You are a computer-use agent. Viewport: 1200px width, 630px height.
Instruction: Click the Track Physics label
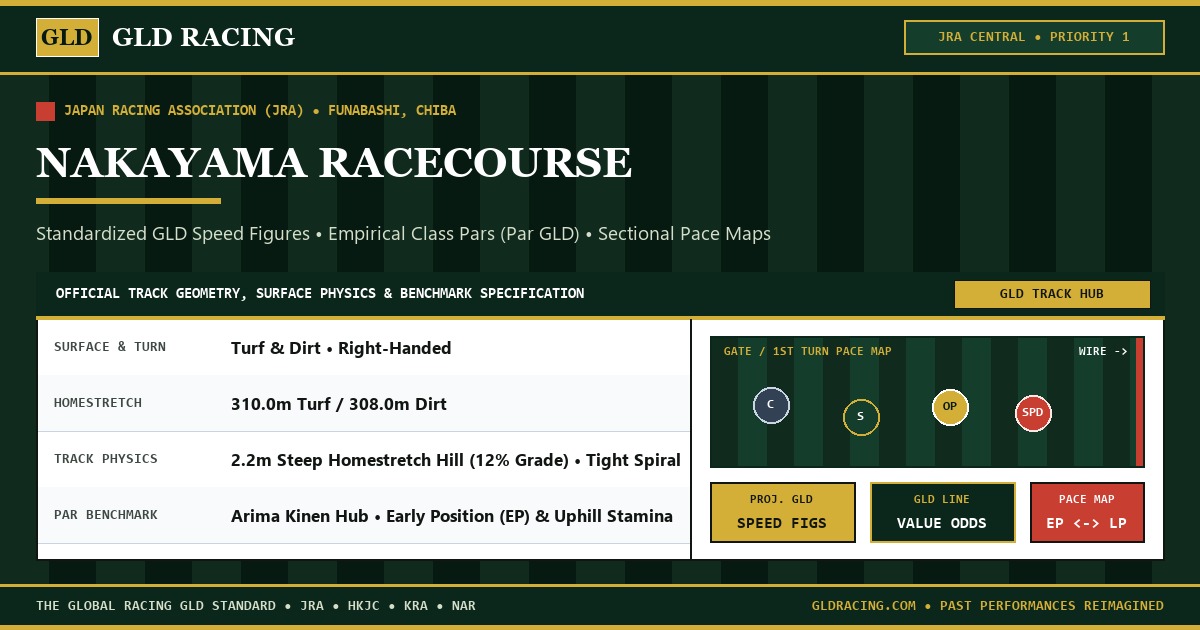106,459
